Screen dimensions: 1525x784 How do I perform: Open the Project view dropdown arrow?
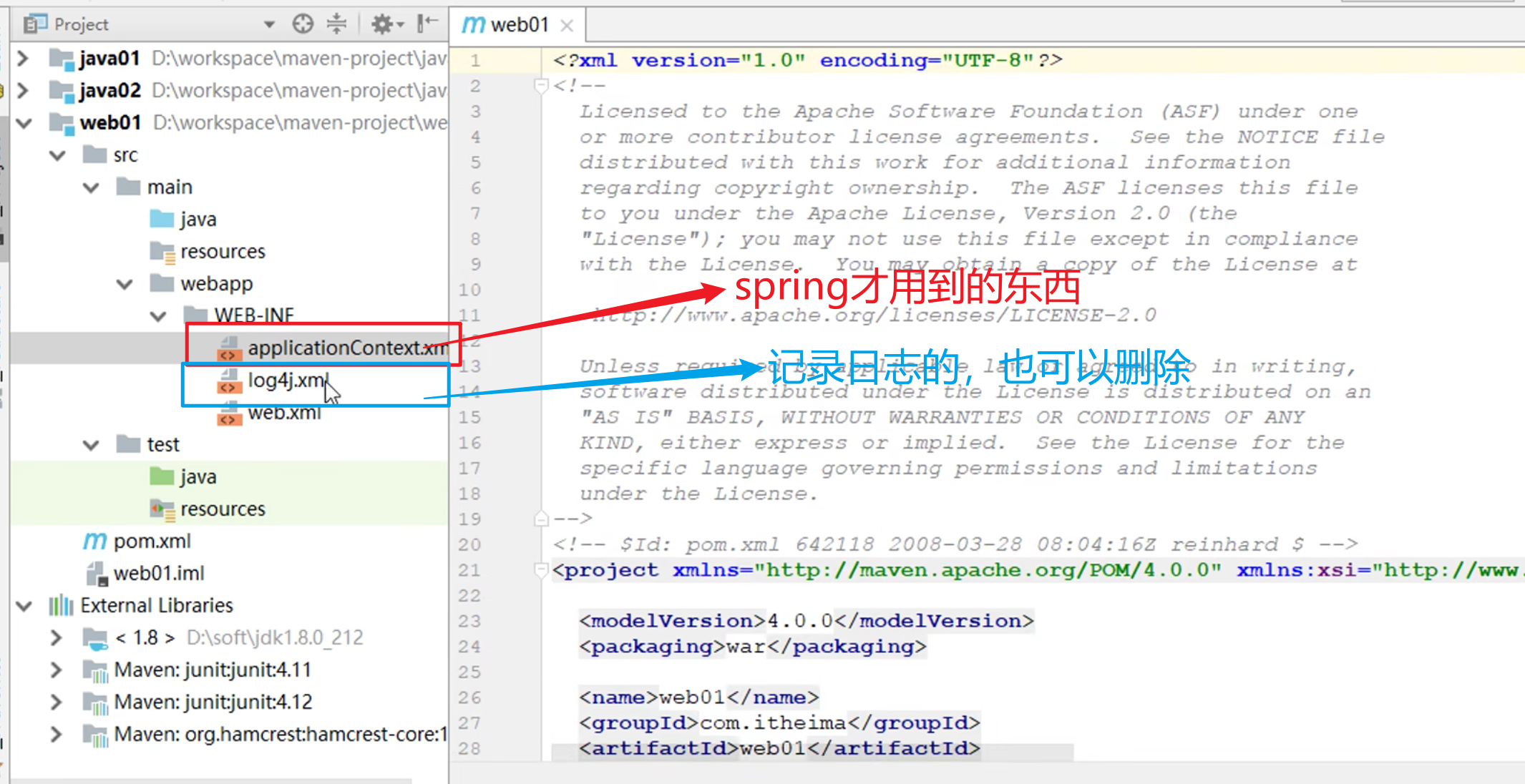(269, 25)
